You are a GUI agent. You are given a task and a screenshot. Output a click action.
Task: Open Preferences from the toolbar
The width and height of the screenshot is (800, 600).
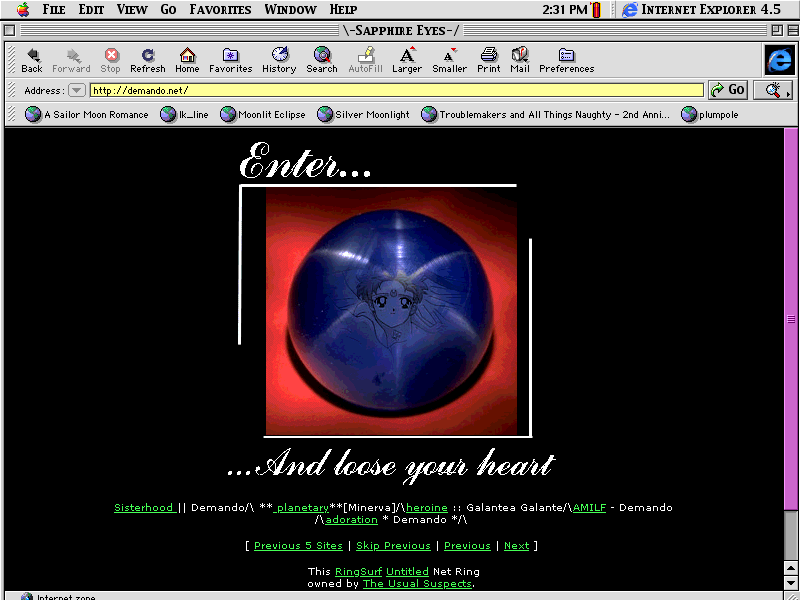(566, 56)
